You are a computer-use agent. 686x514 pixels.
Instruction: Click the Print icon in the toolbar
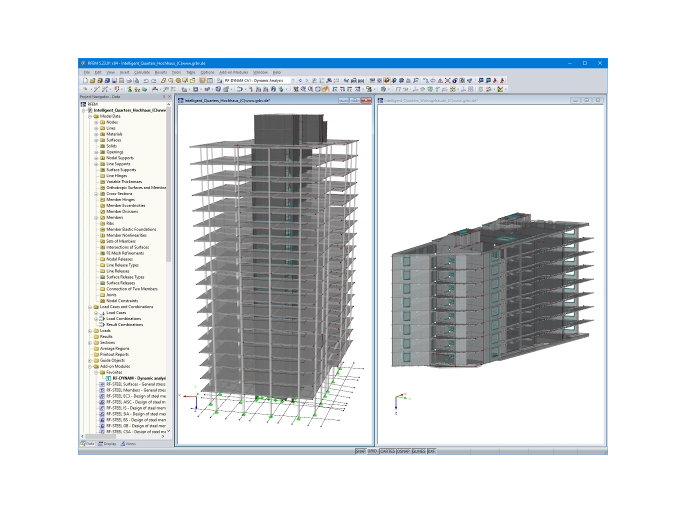(x=129, y=80)
